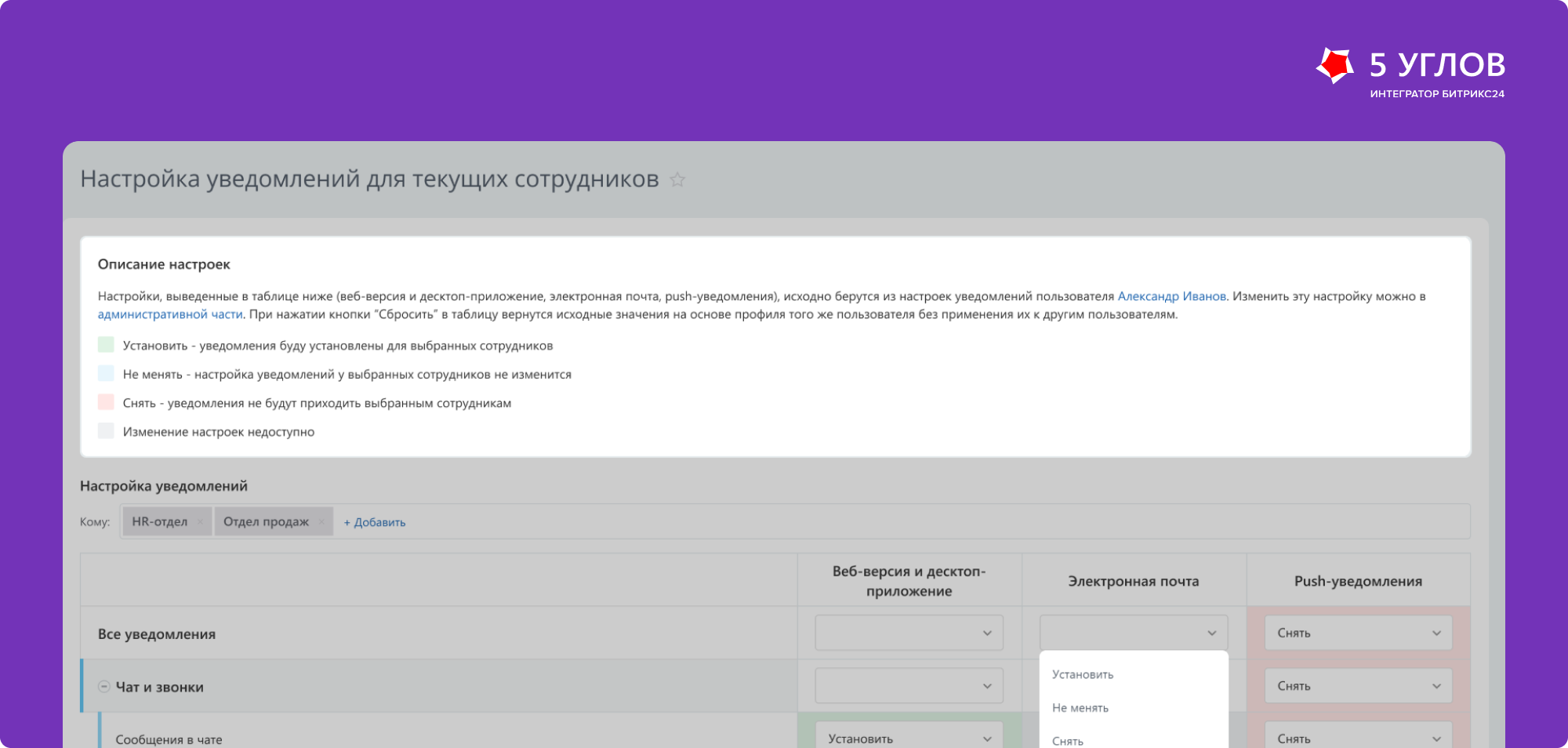The width and height of the screenshot is (1568, 748).
Task: Click the blue Не менять legend swatch
Action: (x=106, y=373)
